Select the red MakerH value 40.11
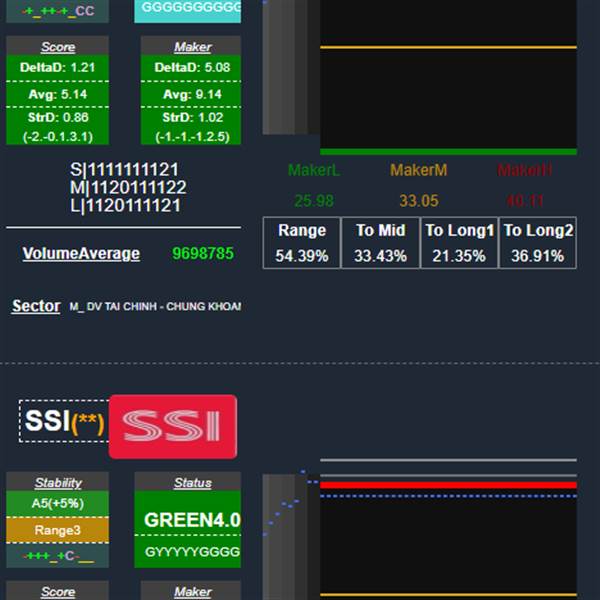The image size is (600, 600). [x=525, y=201]
